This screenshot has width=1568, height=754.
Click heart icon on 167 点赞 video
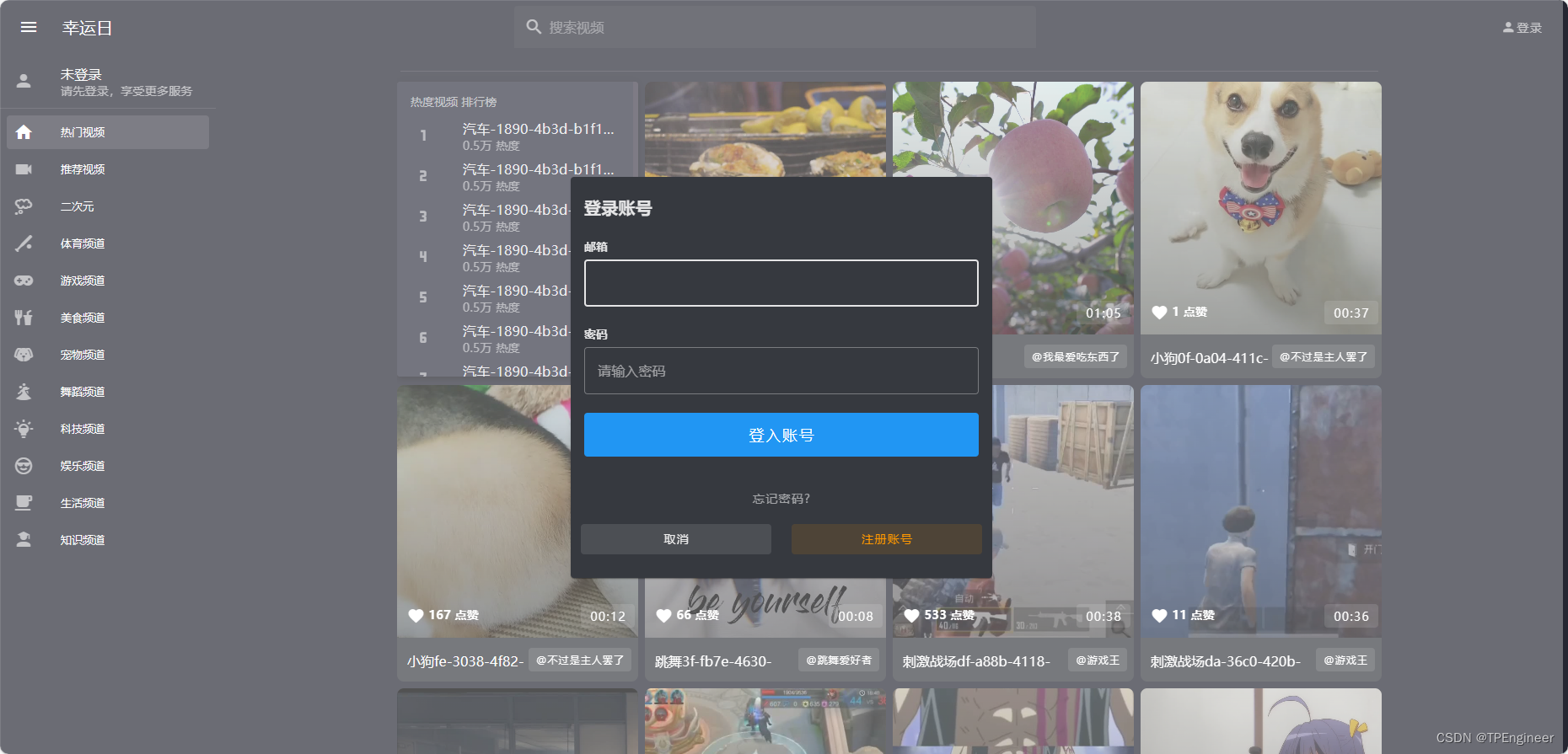click(x=416, y=616)
